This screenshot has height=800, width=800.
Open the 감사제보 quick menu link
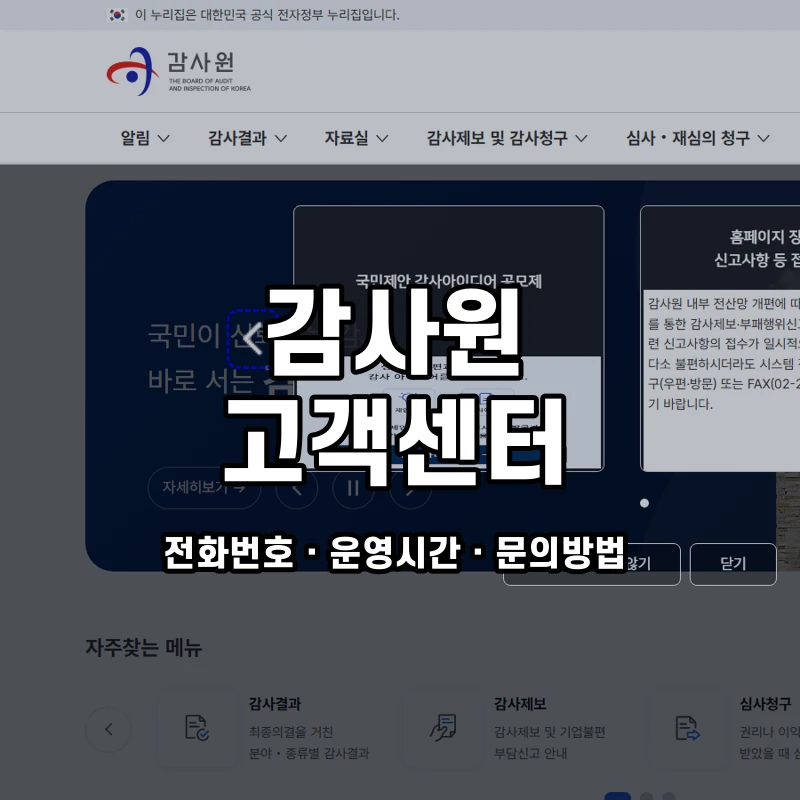(x=520, y=704)
